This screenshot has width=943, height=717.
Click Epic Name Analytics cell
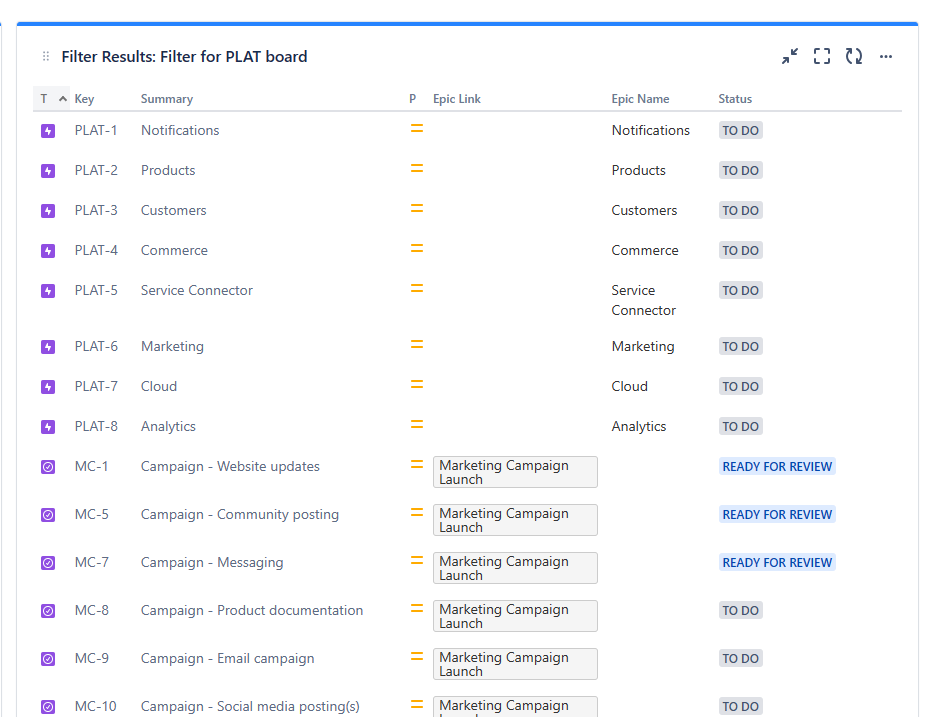[639, 426]
